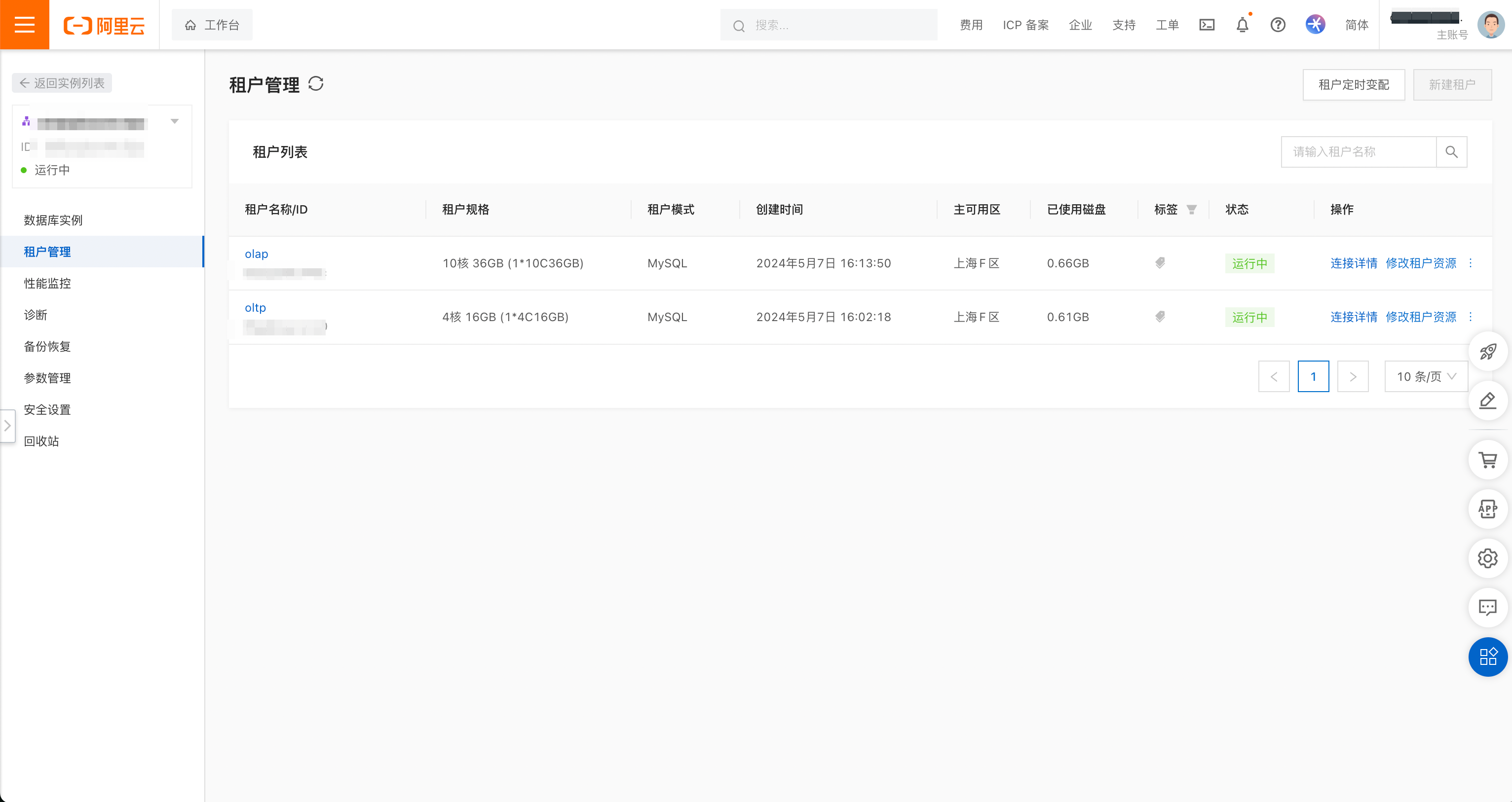Viewport: 1512px width, 802px height.
Task: Open the notification bell
Action: 1242,25
